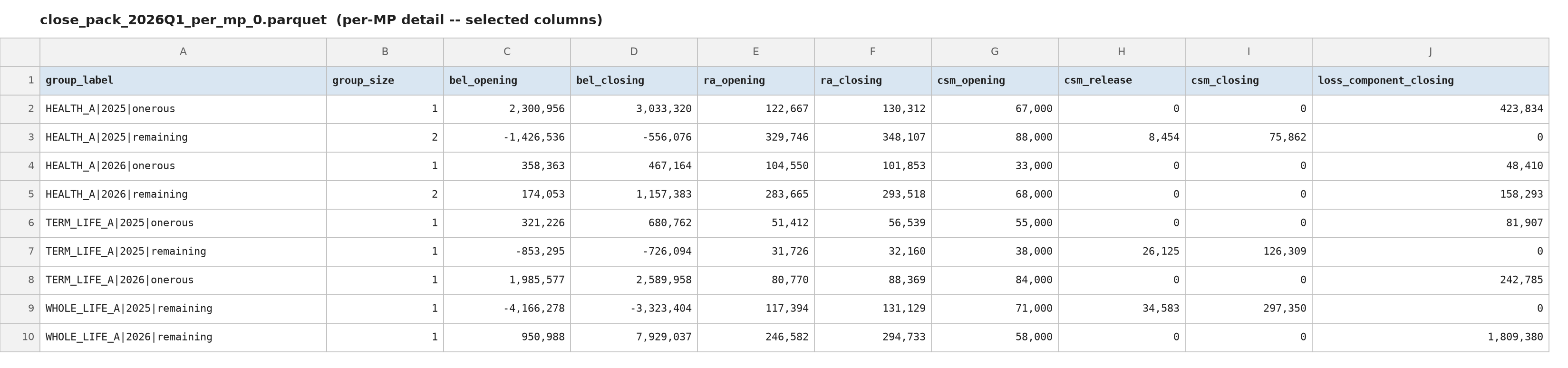Select column H header
The width and height of the screenshot is (1568, 368).
(x=1122, y=52)
